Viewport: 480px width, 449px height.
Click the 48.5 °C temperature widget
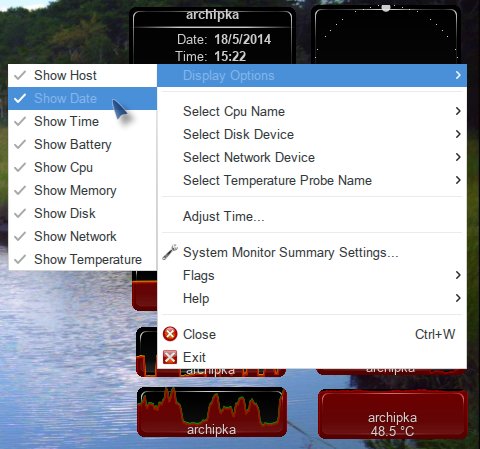point(393,414)
